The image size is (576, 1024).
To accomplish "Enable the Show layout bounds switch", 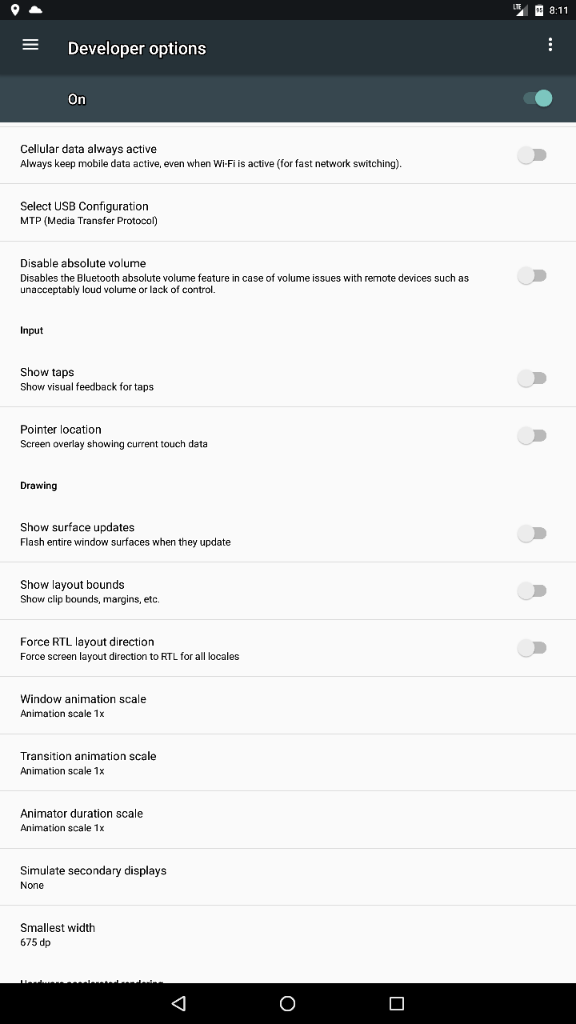I will coord(532,591).
